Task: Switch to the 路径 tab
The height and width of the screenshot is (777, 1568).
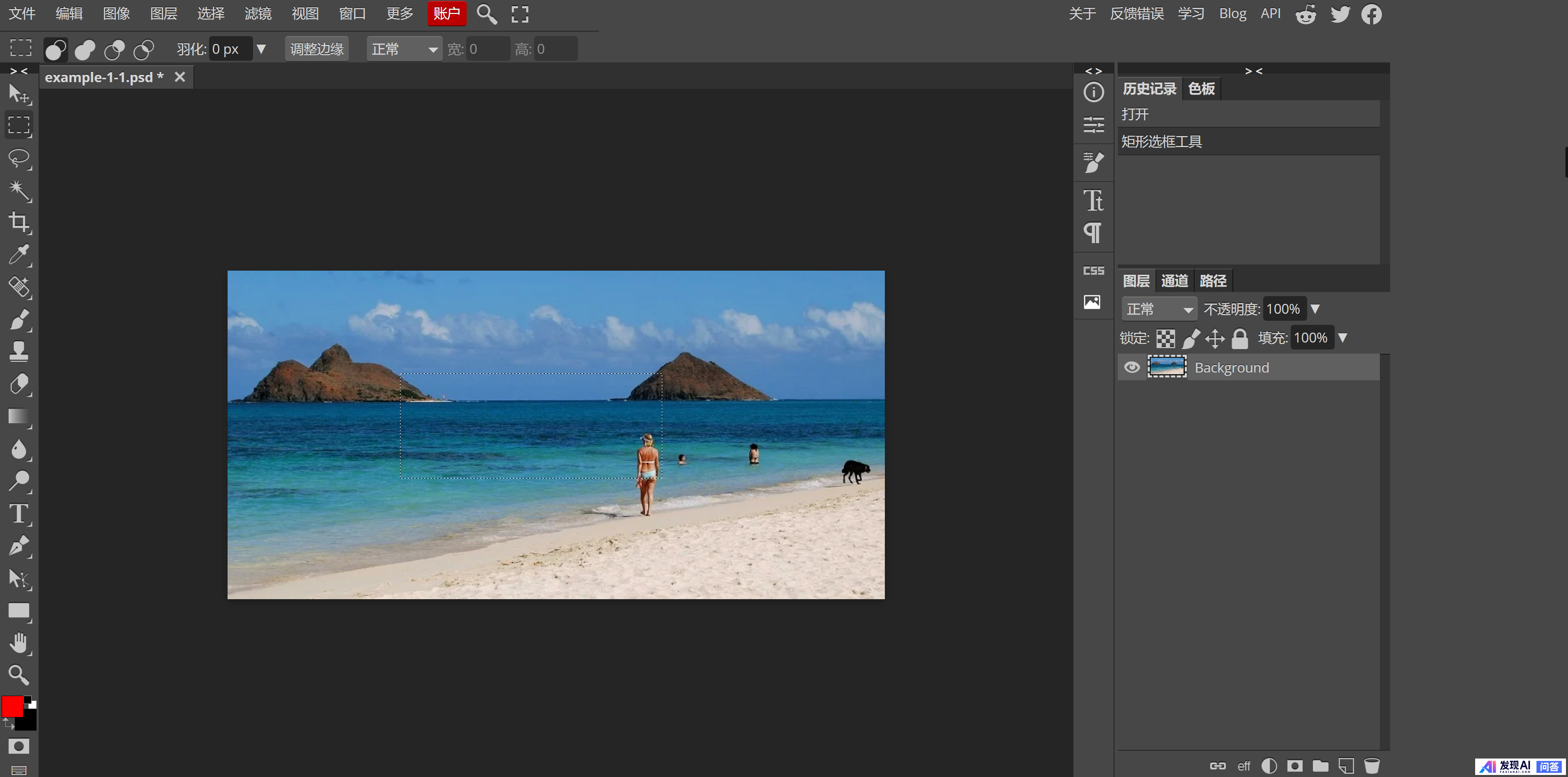Action: 1213,281
